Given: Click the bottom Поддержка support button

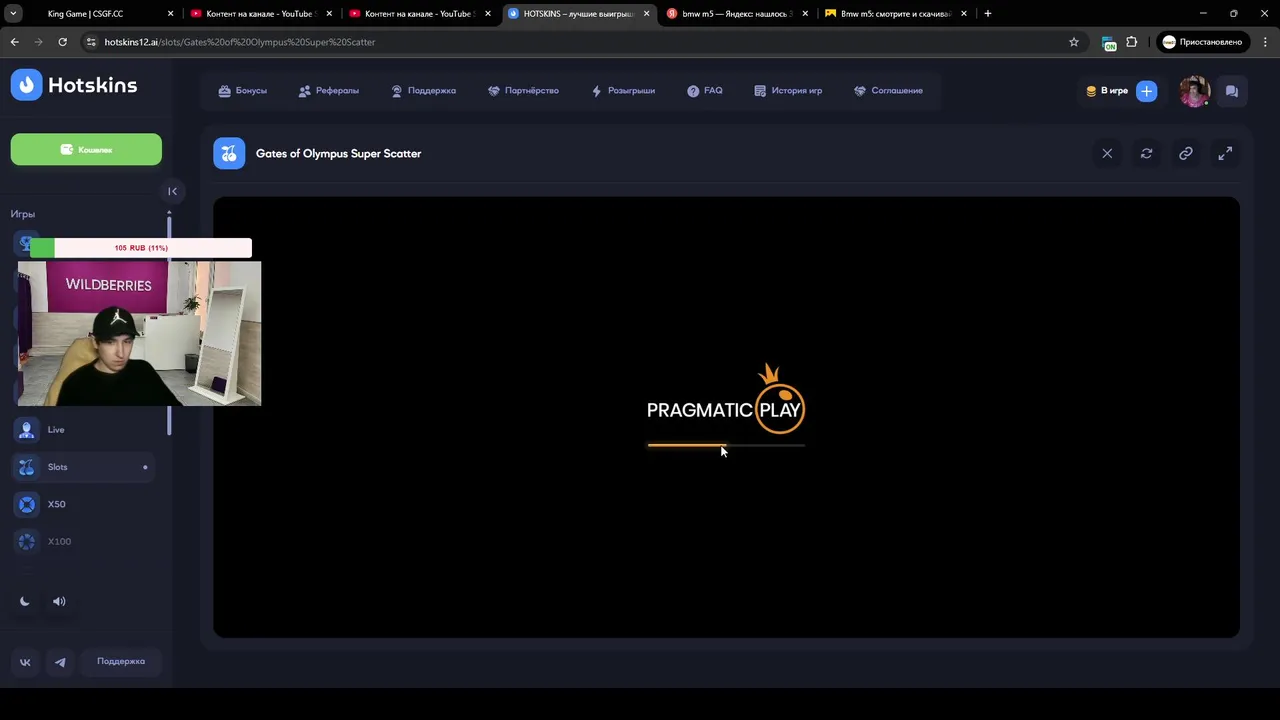Looking at the screenshot, I should (x=121, y=661).
